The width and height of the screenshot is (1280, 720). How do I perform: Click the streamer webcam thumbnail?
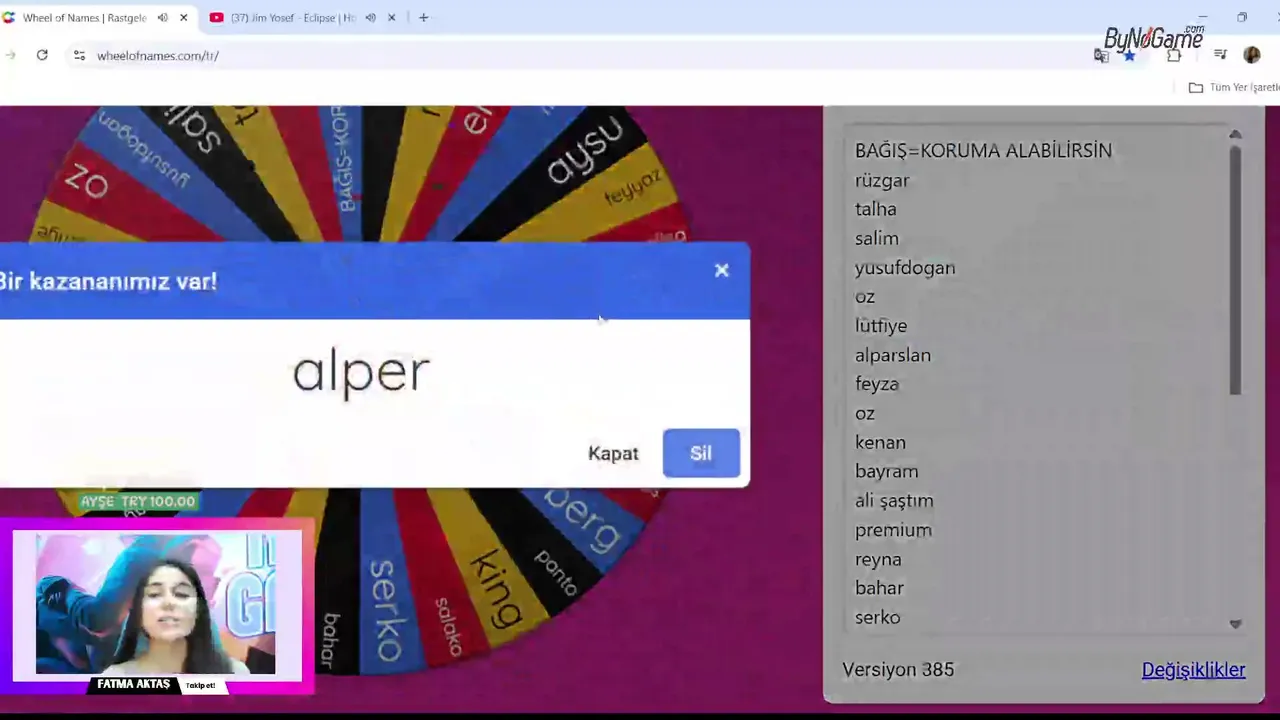click(156, 603)
